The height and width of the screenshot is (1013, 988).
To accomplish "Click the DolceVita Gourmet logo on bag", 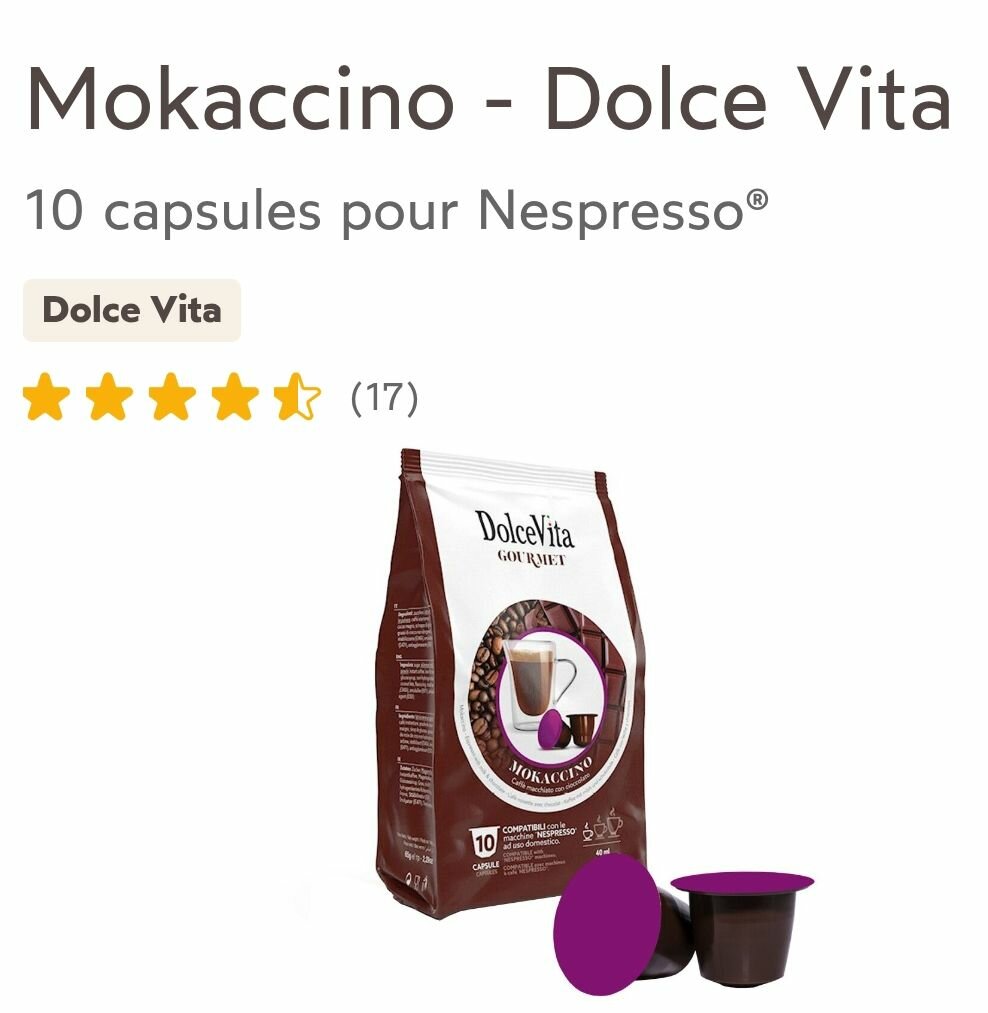I will (525, 538).
